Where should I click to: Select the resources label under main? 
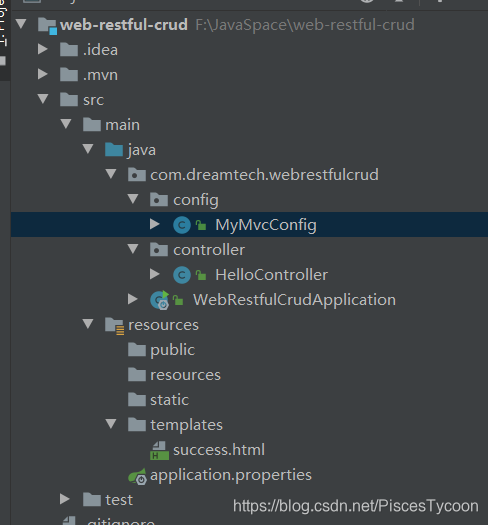(163, 325)
